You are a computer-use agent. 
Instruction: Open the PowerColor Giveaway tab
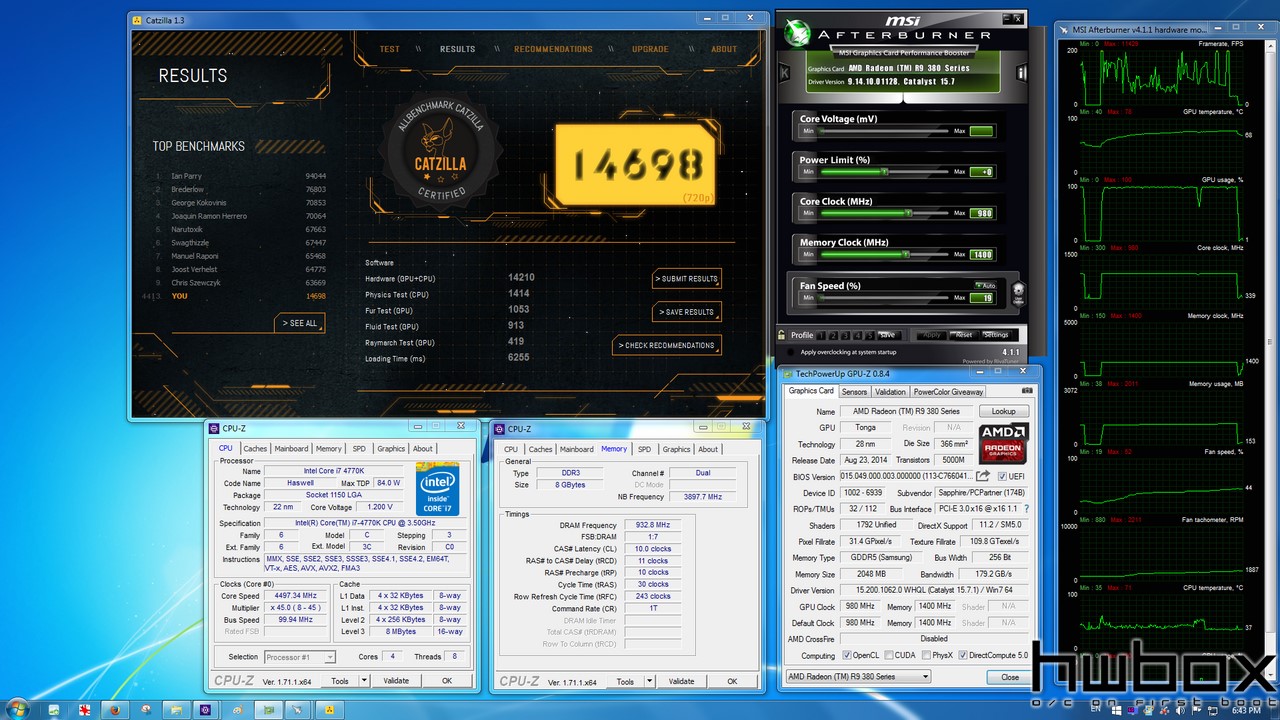tap(948, 392)
